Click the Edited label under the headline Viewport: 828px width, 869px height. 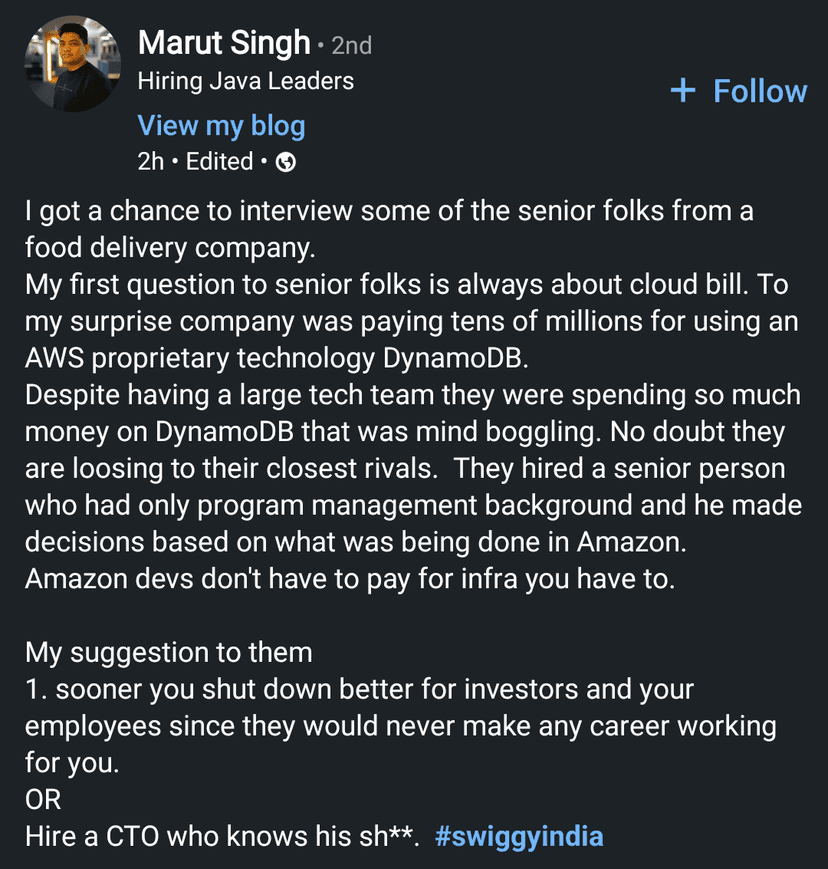pos(219,162)
